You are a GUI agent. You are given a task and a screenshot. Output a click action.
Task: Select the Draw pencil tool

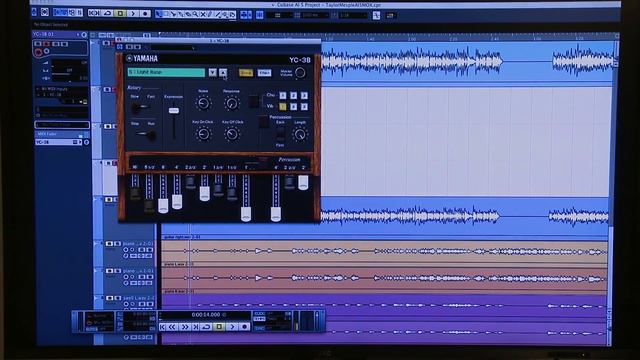pos(210,14)
